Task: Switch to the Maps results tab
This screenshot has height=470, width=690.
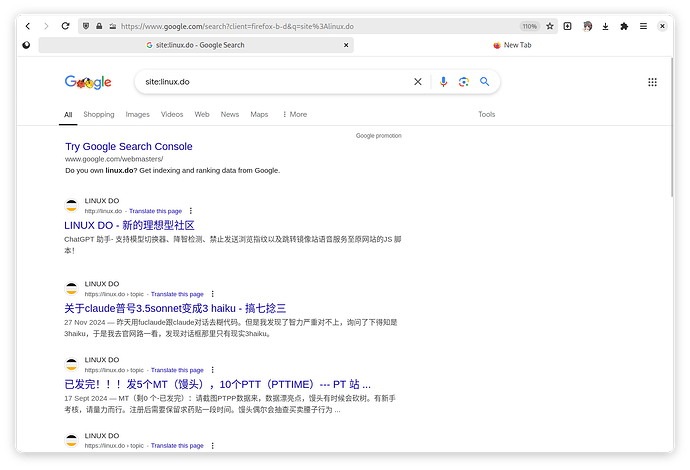Action: (259, 114)
